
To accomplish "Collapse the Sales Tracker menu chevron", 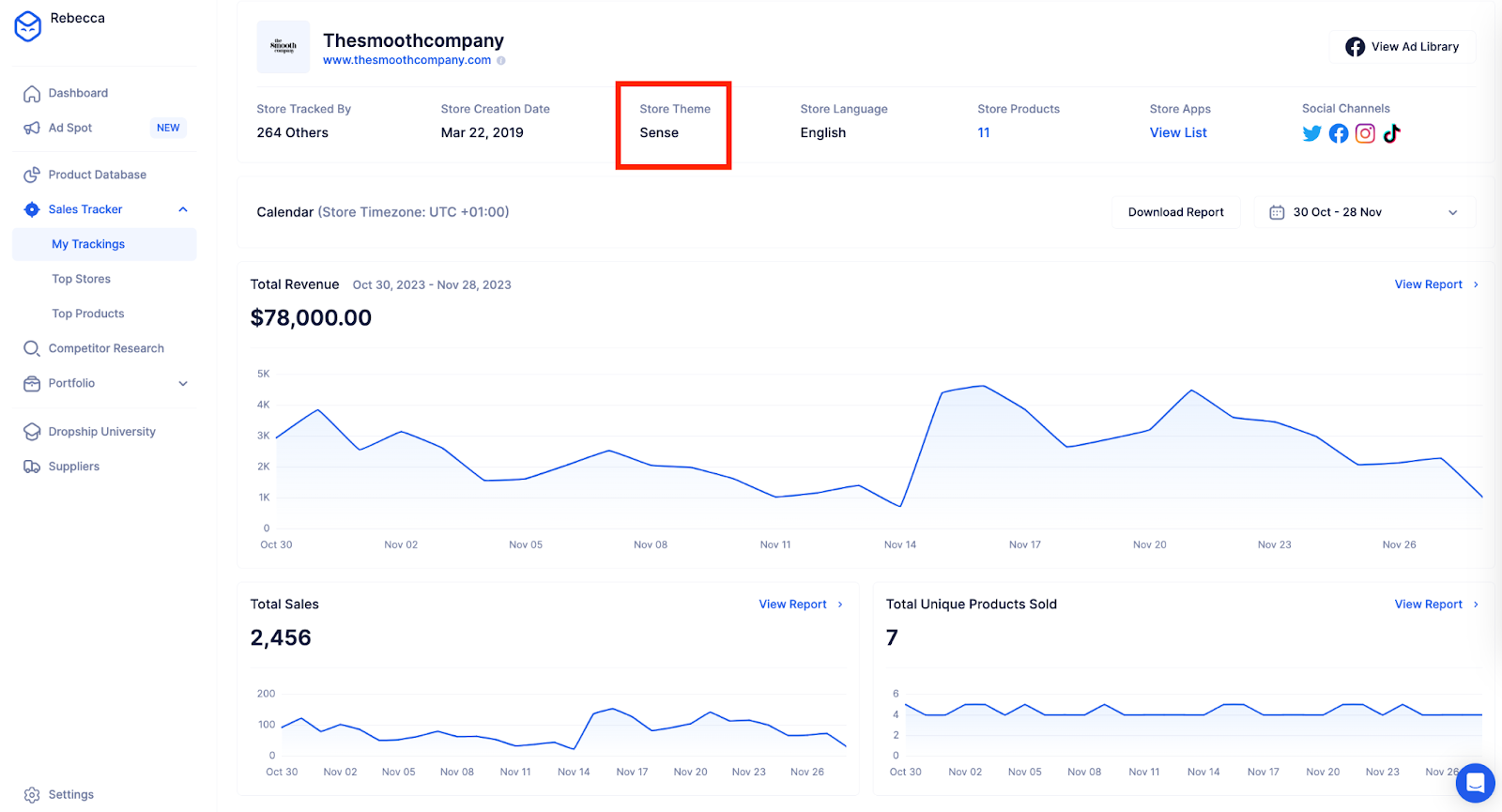I will (x=183, y=209).
